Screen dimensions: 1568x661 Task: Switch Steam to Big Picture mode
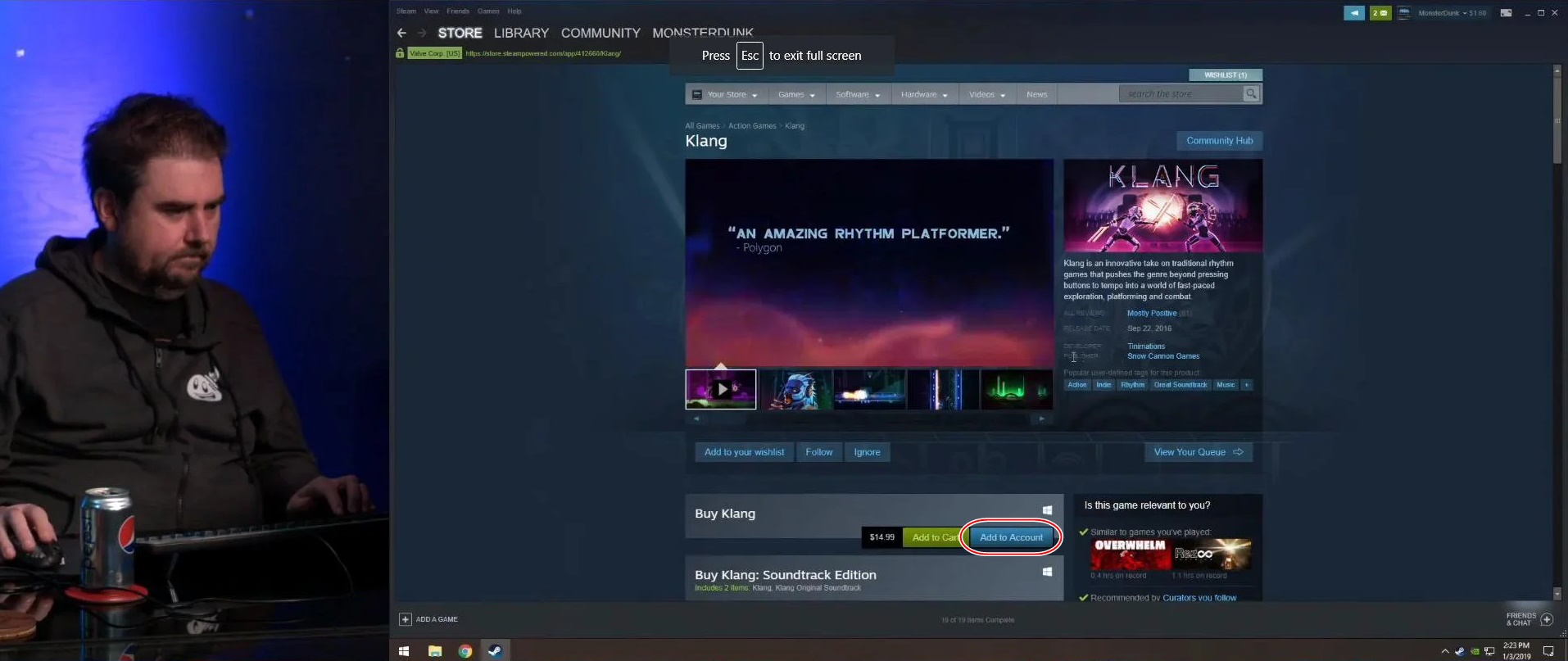pyautogui.click(x=1506, y=13)
